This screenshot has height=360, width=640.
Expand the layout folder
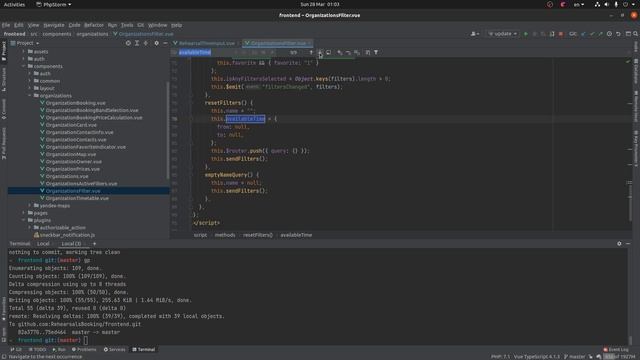(30, 88)
